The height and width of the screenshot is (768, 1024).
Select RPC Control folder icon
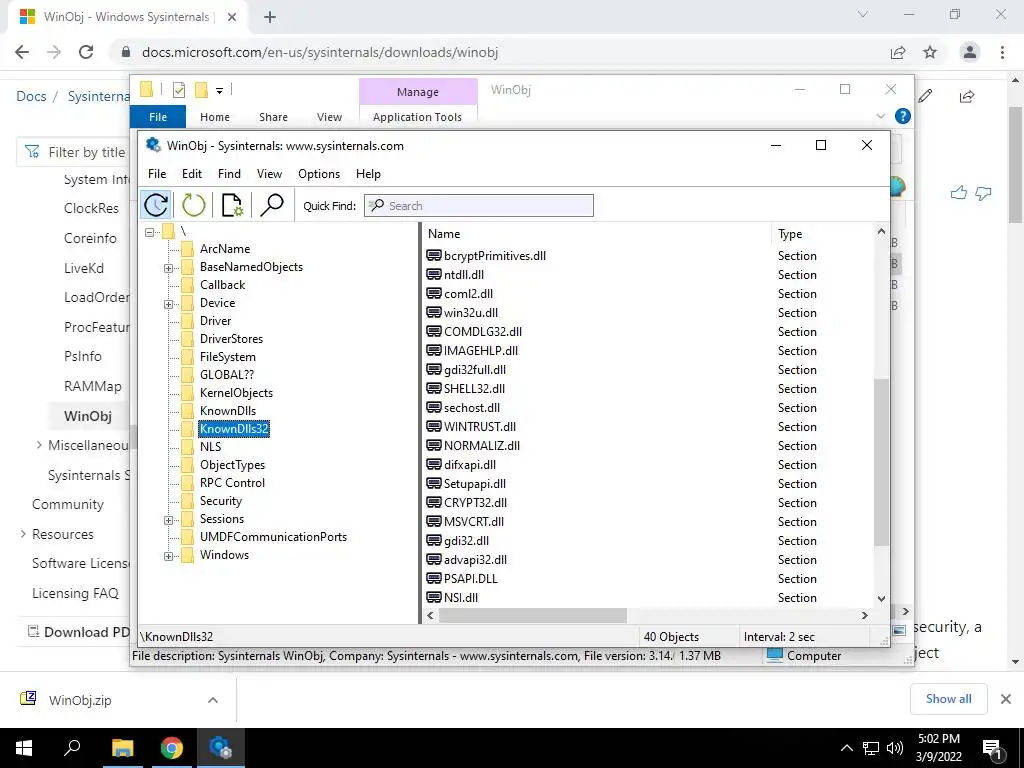(187, 483)
